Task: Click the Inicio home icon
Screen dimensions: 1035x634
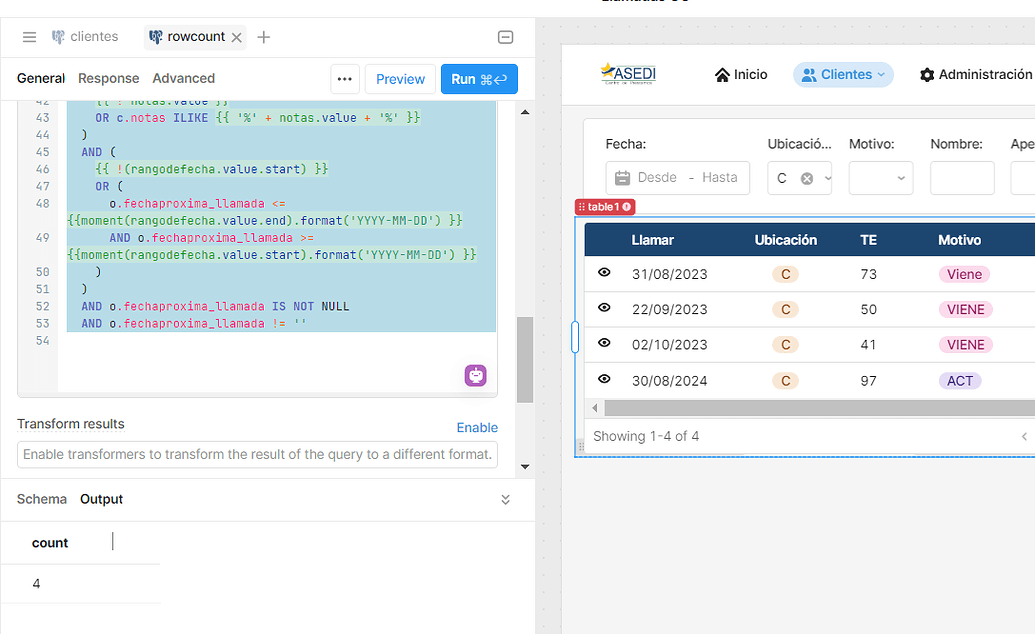Action: [722, 75]
